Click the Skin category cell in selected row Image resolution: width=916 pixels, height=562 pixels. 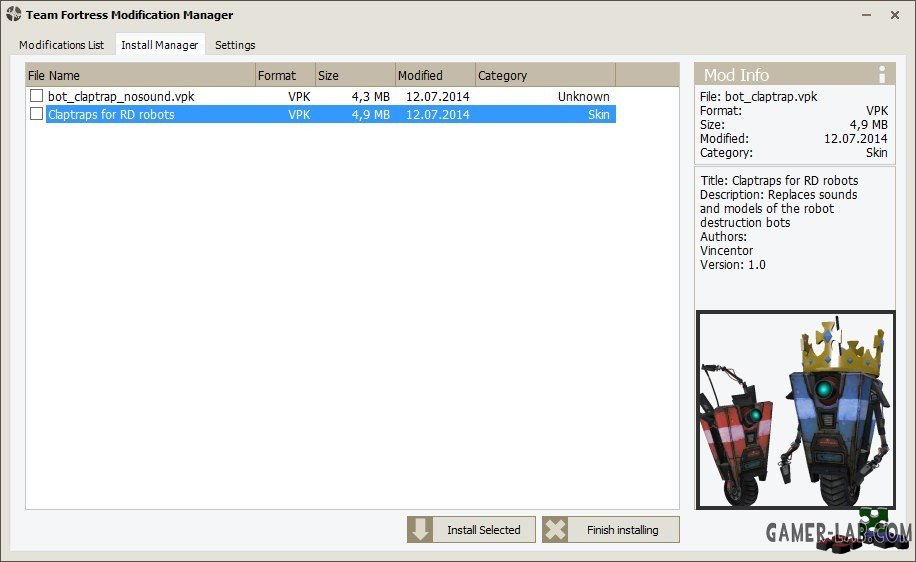coord(598,115)
